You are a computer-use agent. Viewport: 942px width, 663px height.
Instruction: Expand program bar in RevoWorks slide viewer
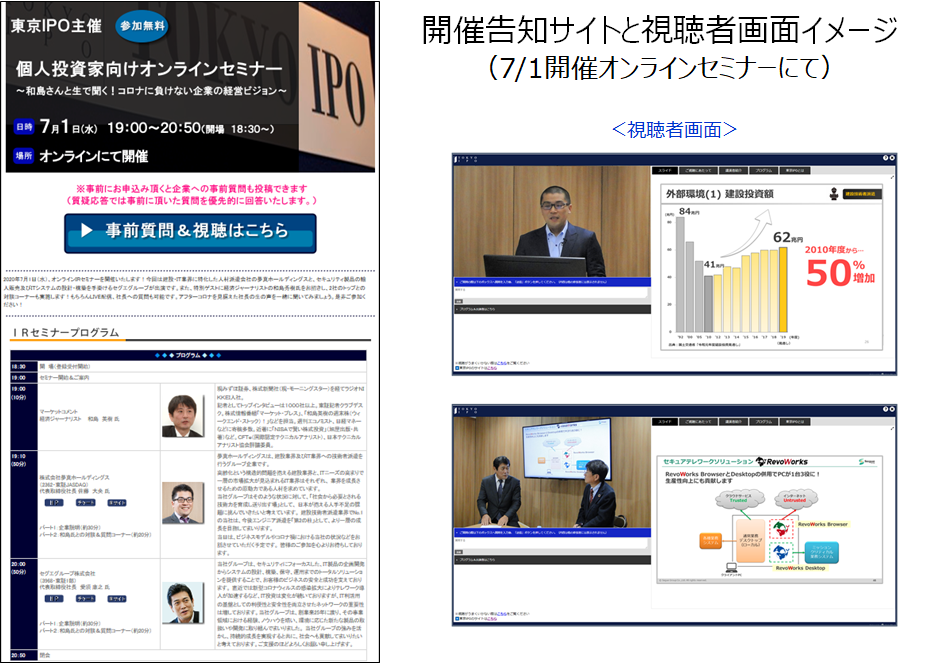click(552, 560)
